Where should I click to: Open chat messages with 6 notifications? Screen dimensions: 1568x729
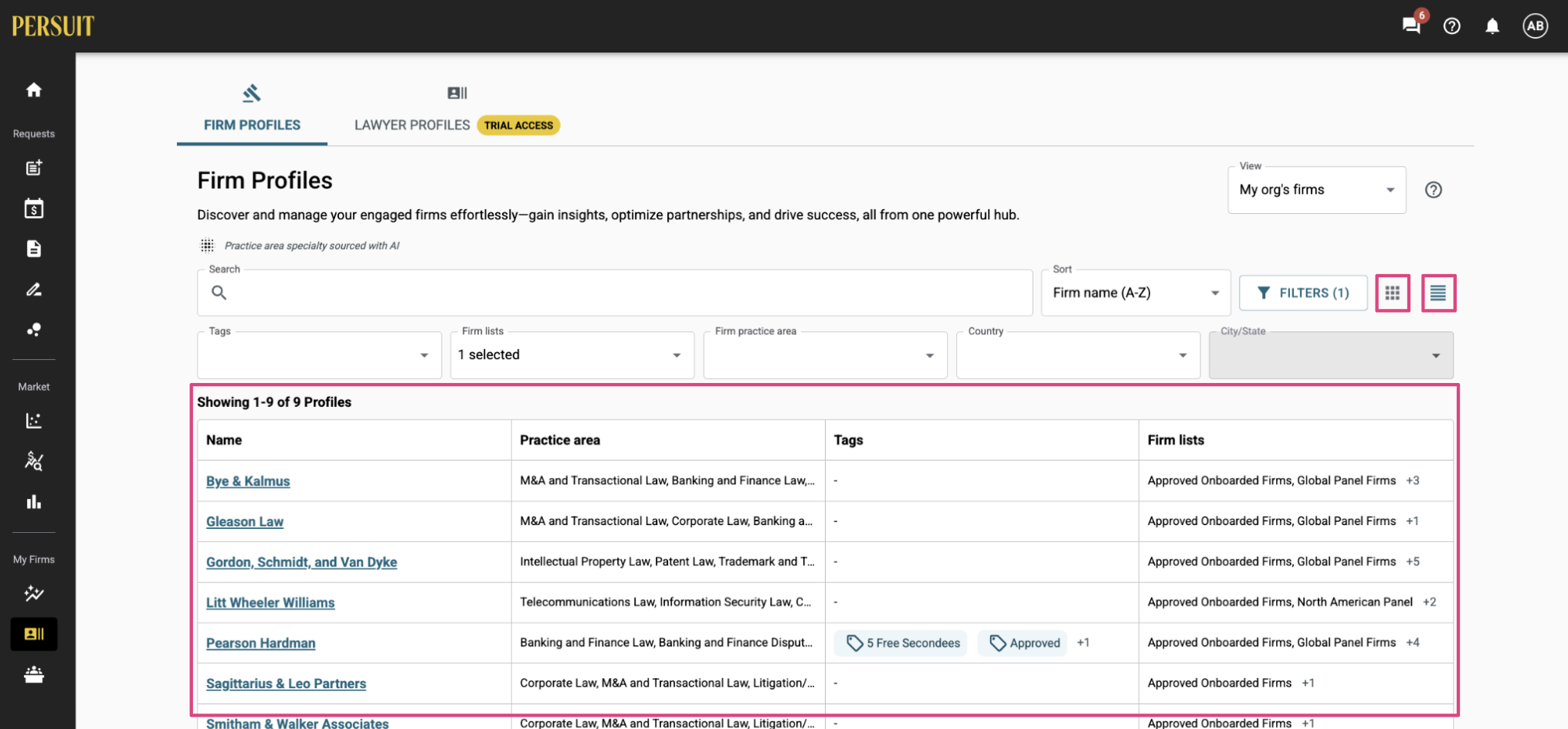pyautogui.click(x=1412, y=25)
